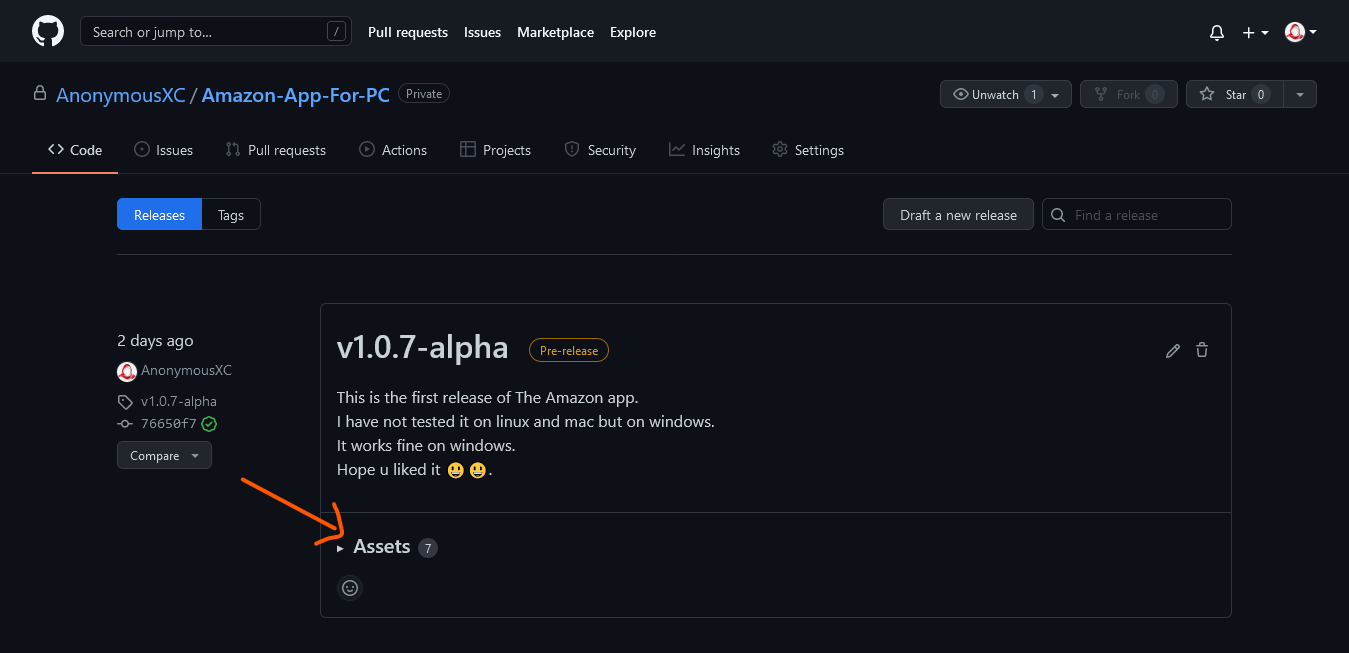This screenshot has height=653, width=1349.
Task: Open the Compare dropdown
Action: [x=164, y=455]
